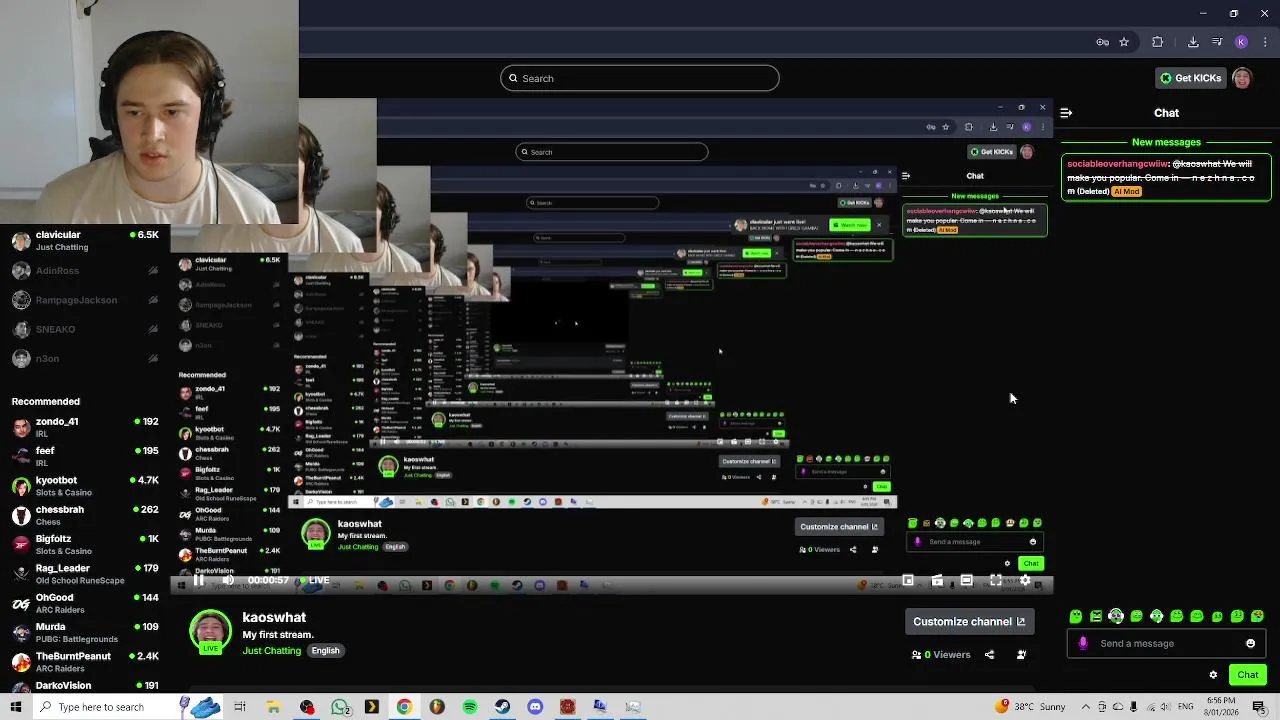
Task: Open picture-in-picture mini player
Action: click(x=908, y=580)
